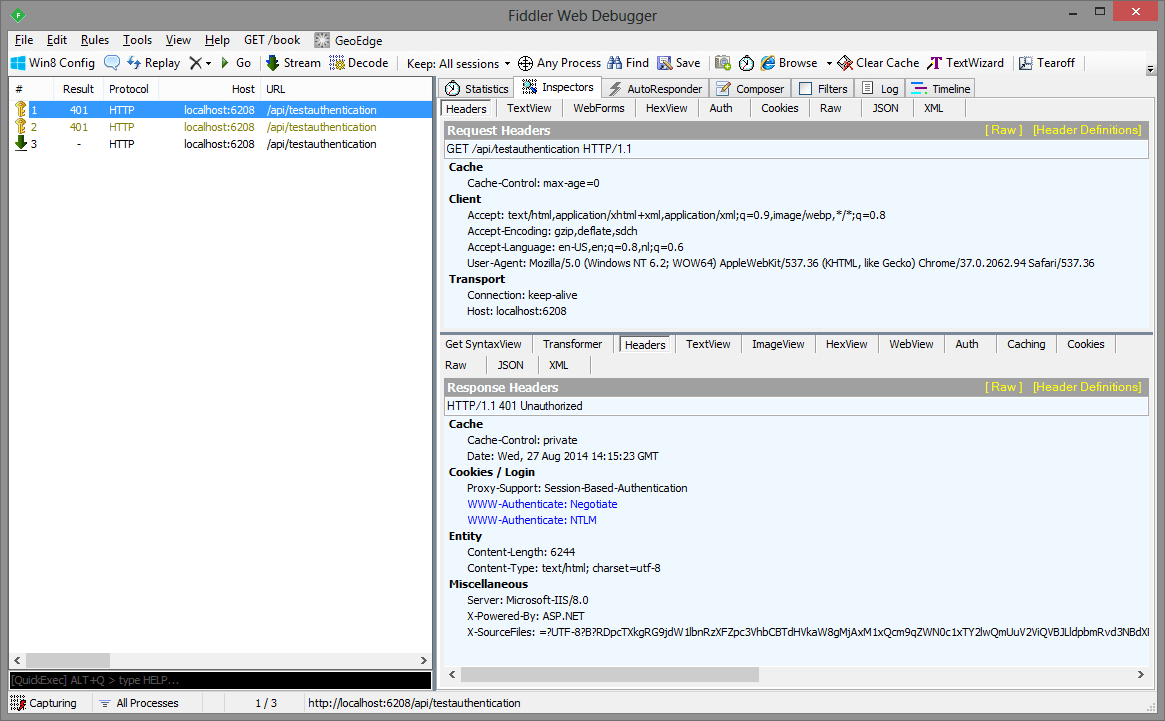Take a screenshot with the camera icon

click(723, 63)
